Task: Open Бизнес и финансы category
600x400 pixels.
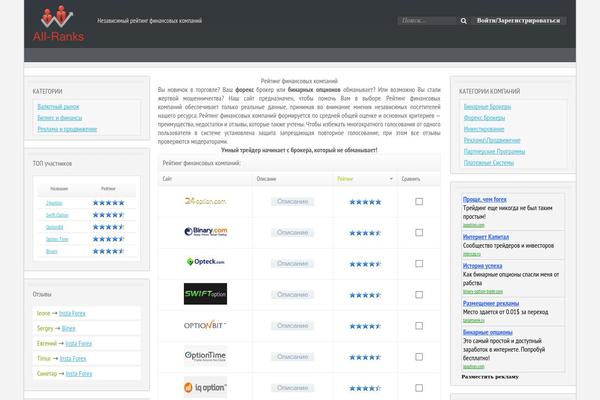Action: [60, 118]
